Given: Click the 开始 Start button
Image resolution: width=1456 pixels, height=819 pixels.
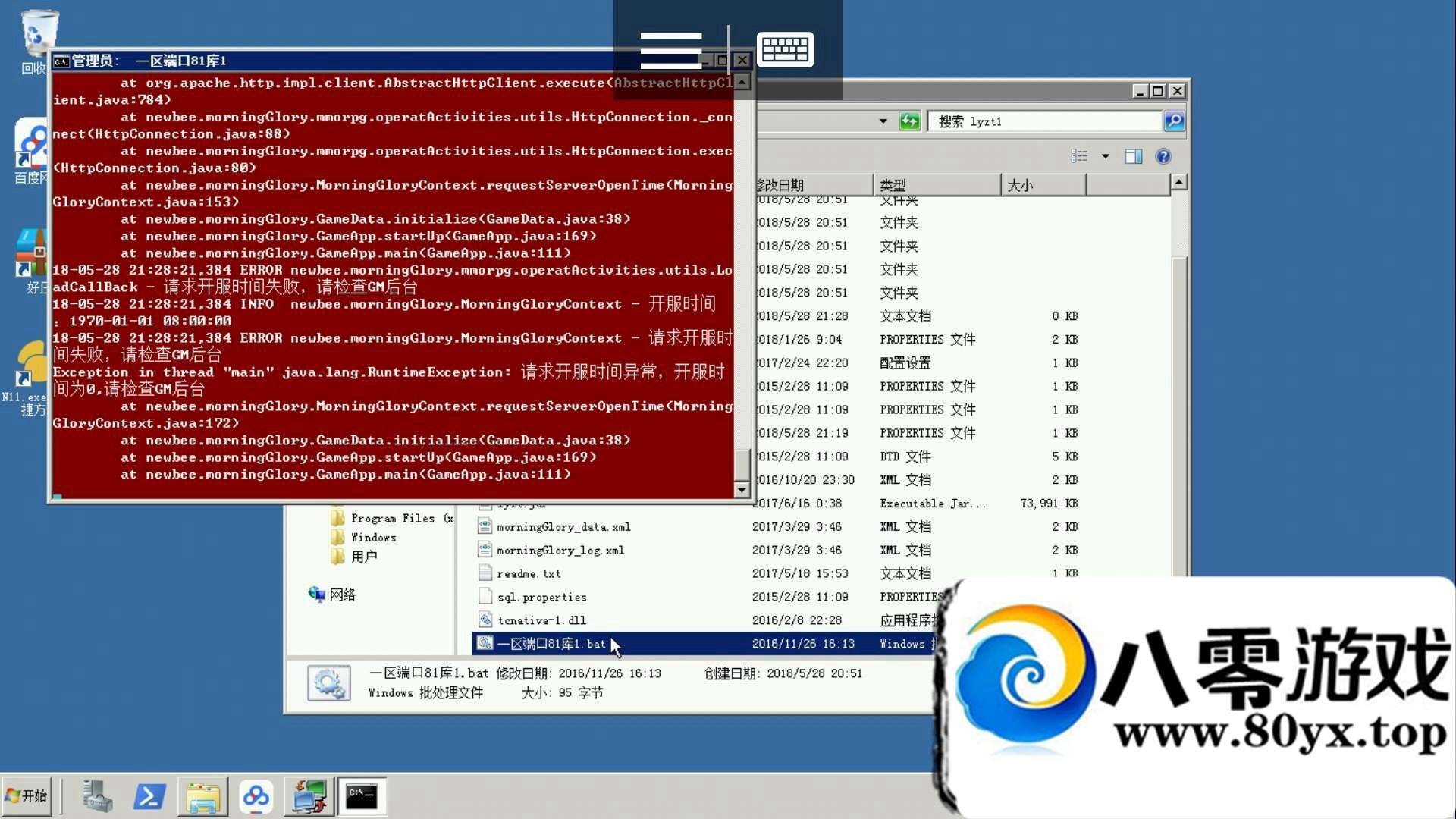Looking at the screenshot, I should tap(27, 795).
